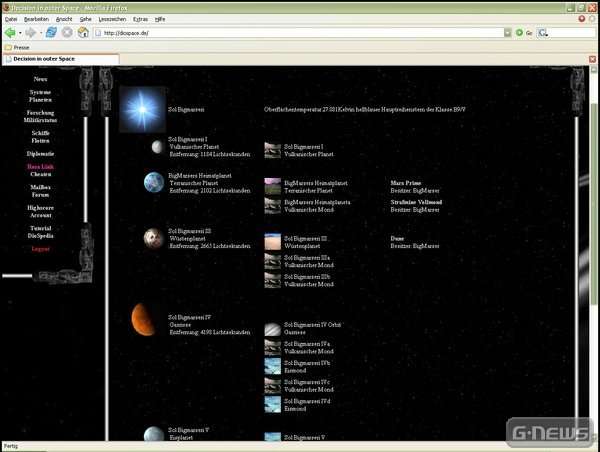Open the Bearbeiten menu
The image size is (600, 452).
(x=36, y=19)
